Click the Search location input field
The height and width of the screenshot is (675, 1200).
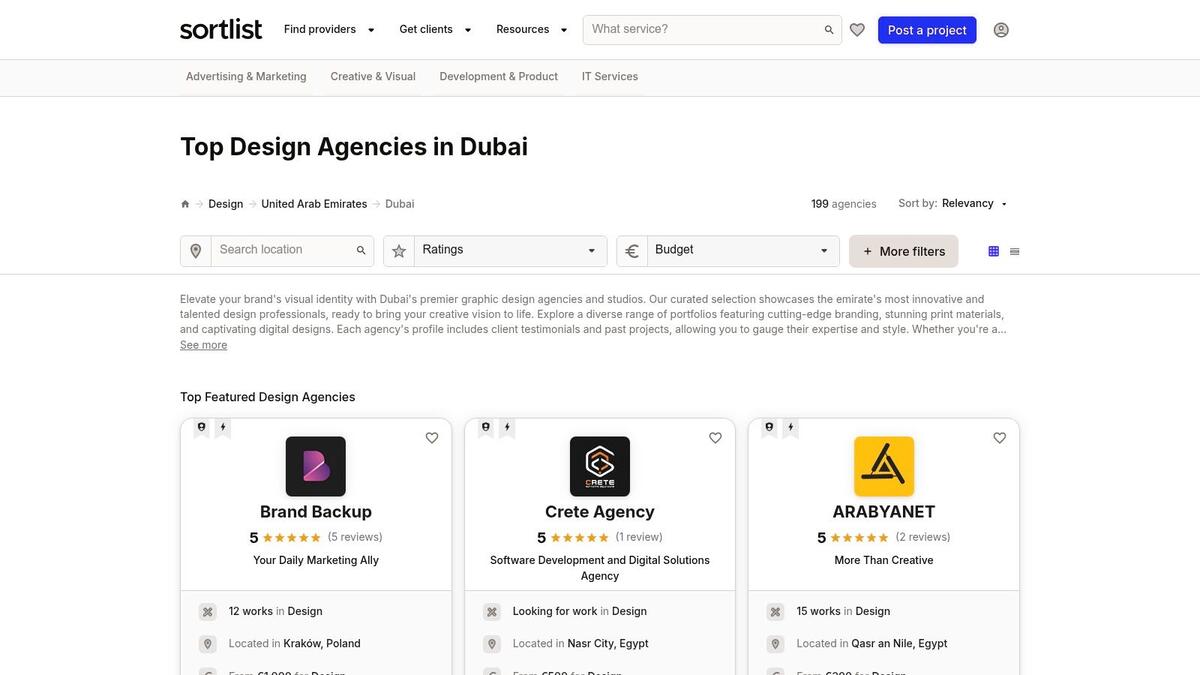pos(280,248)
